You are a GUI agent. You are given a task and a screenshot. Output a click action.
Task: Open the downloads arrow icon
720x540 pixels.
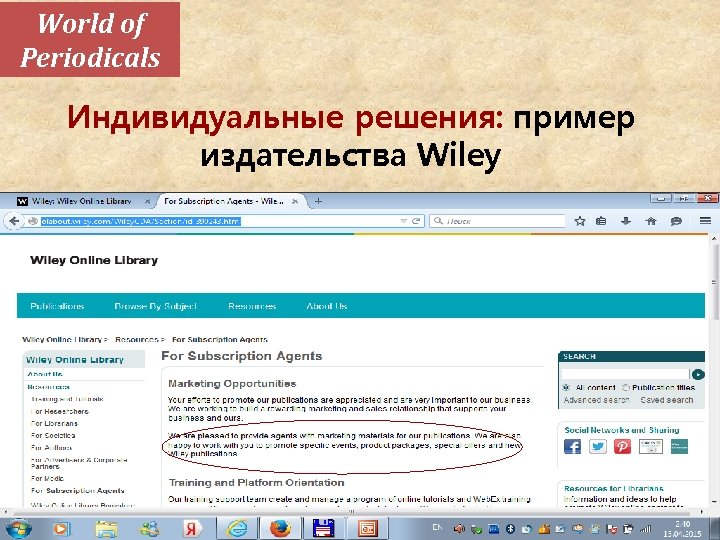point(625,221)
